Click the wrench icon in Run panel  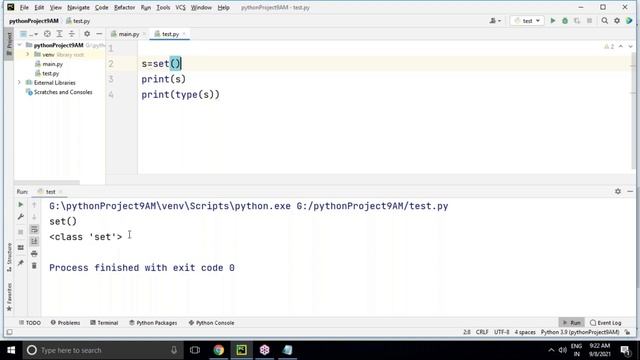pos(20,217)
